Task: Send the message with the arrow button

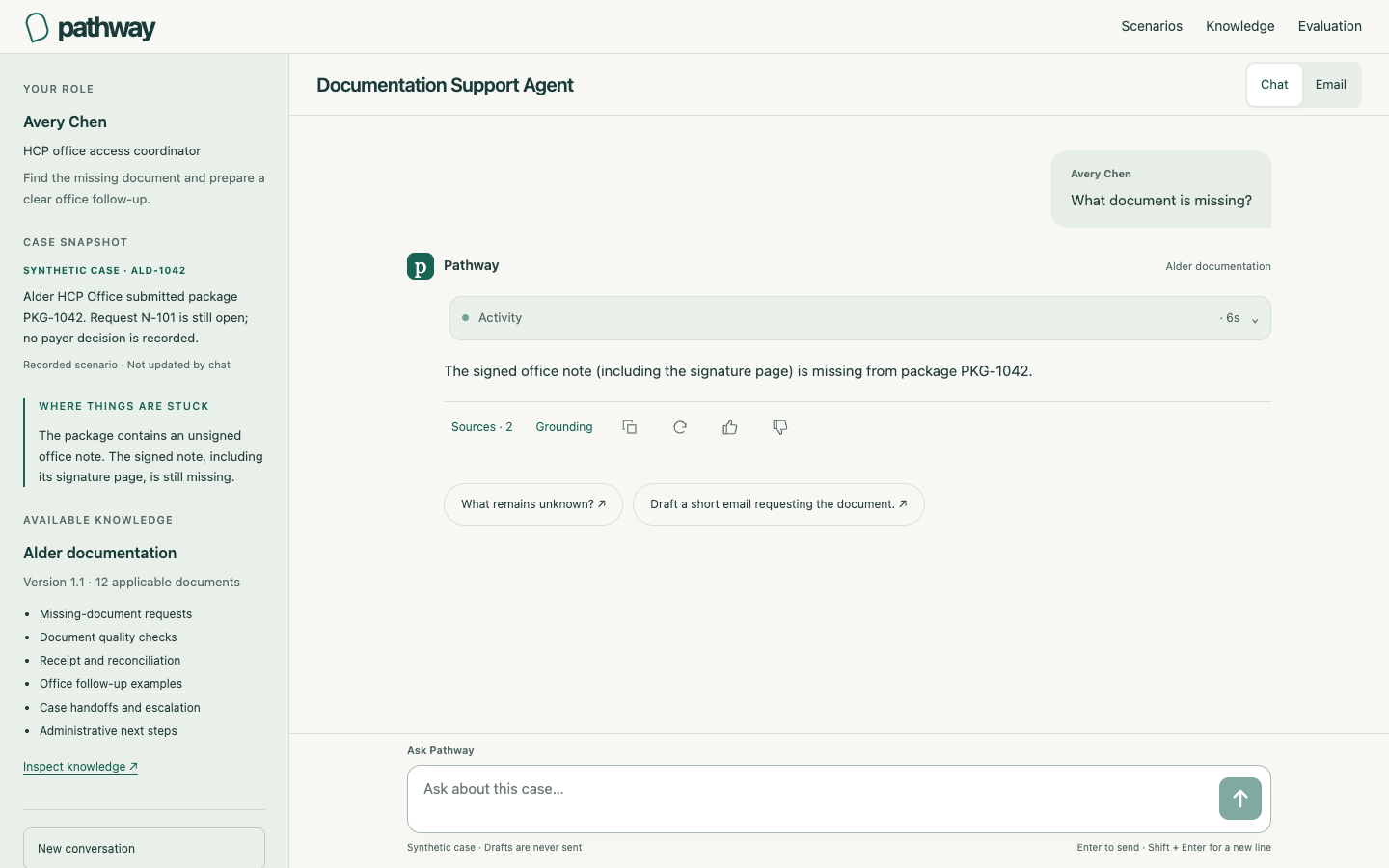Action: 1240,799
